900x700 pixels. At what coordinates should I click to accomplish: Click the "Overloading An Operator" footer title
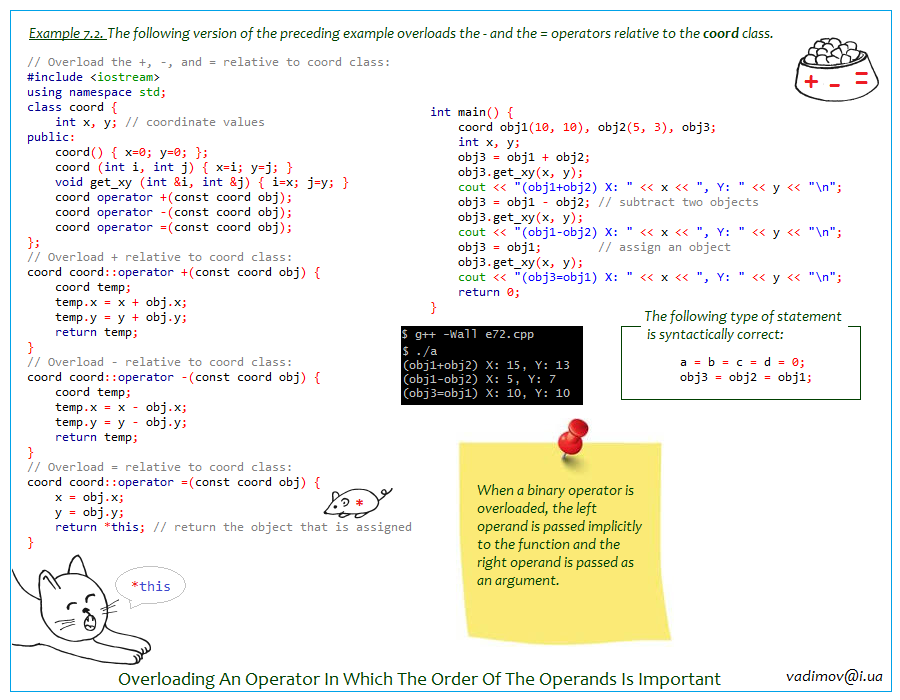coord(419,679)
